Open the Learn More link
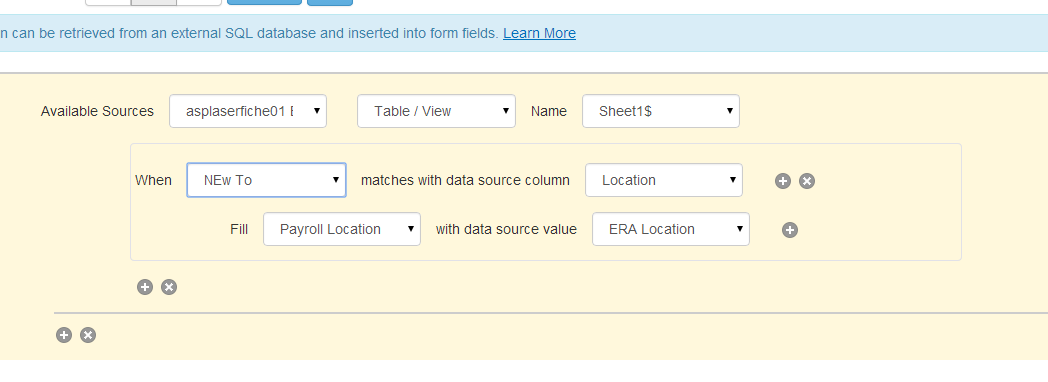Image resolution: width=1048 pixels, height=382 pixels. [539, 33]
